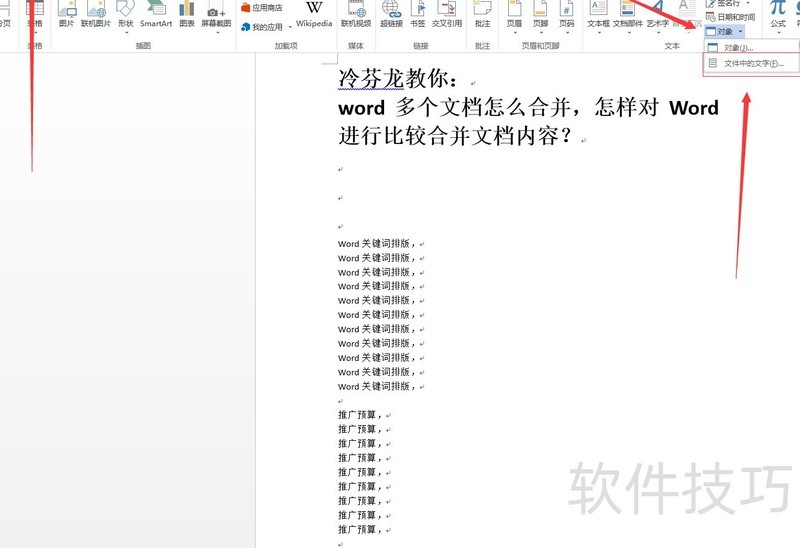800x548 pixels.
Task: Open the 屏幕截图 screenshot tool
Action: 216,15
